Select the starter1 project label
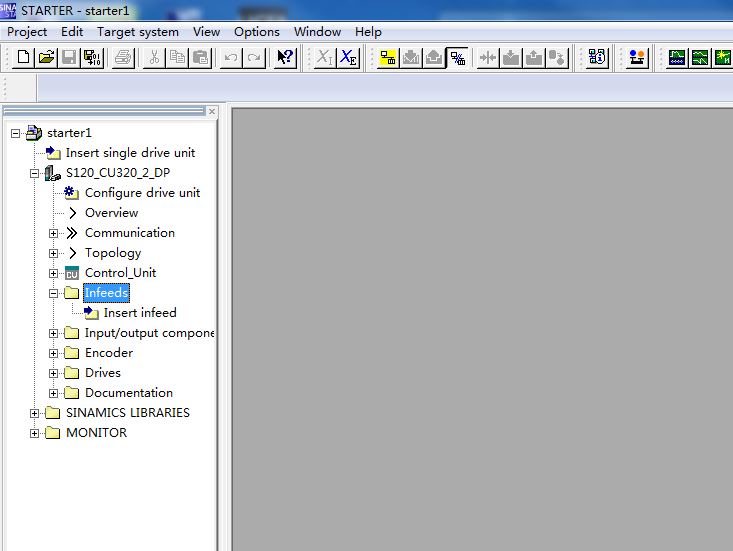Image resolution: width=733 pixels, height=551 pixels. click(x=69, y=133)
